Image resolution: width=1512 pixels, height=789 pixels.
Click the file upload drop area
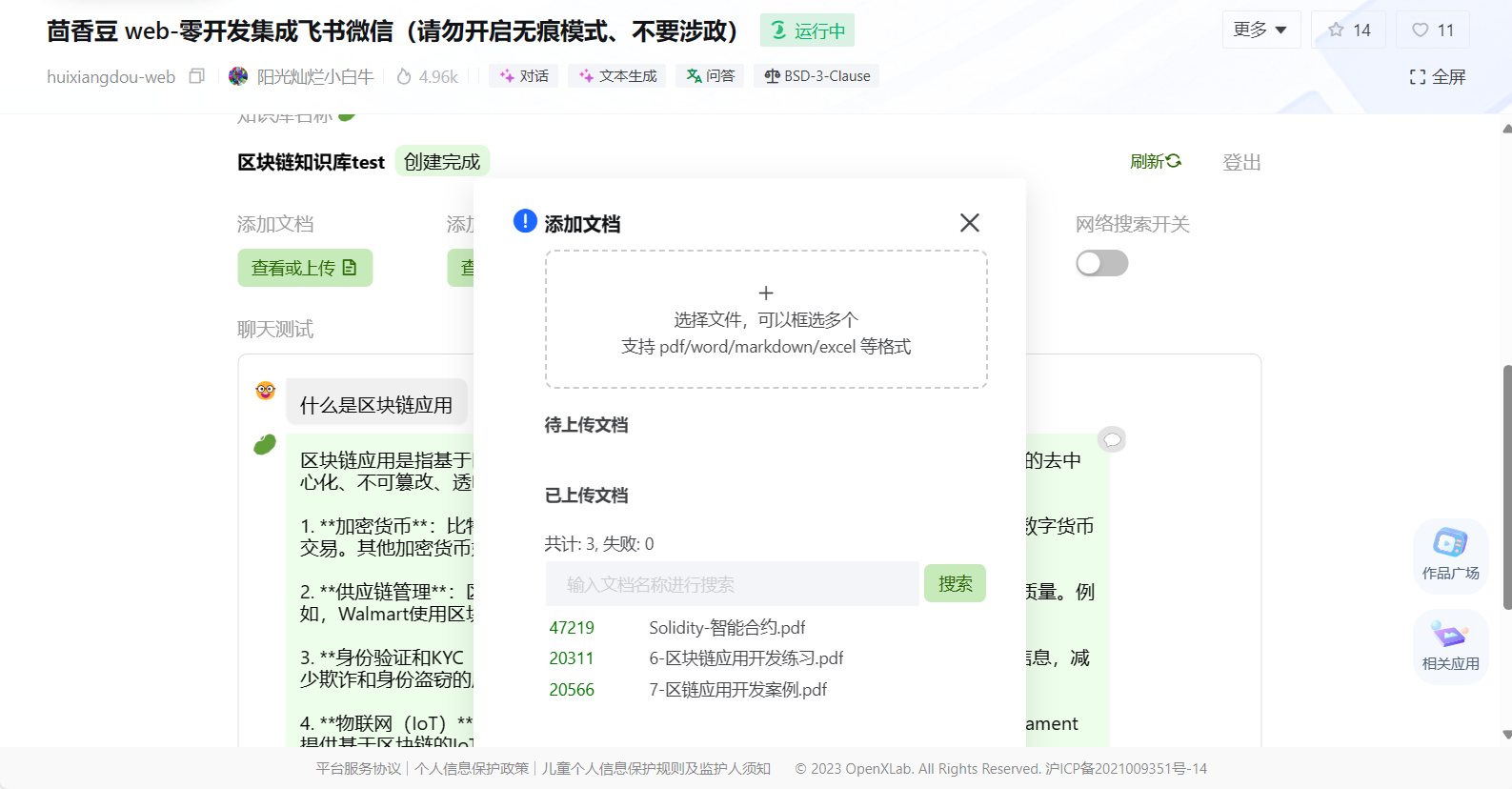[766, 319]
